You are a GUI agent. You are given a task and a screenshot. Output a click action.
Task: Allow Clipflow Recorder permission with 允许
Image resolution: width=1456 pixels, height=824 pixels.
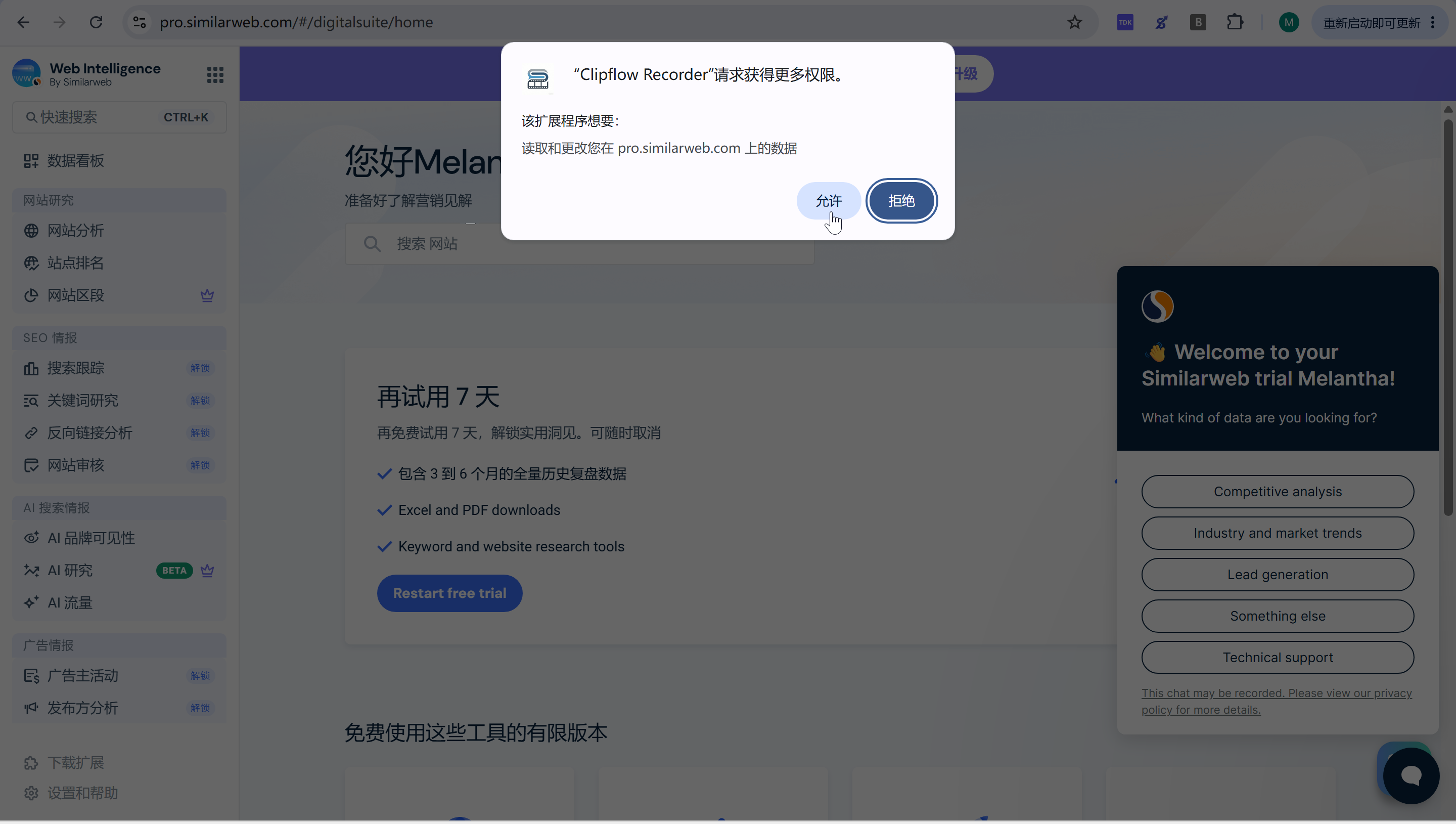pos(829,201)
